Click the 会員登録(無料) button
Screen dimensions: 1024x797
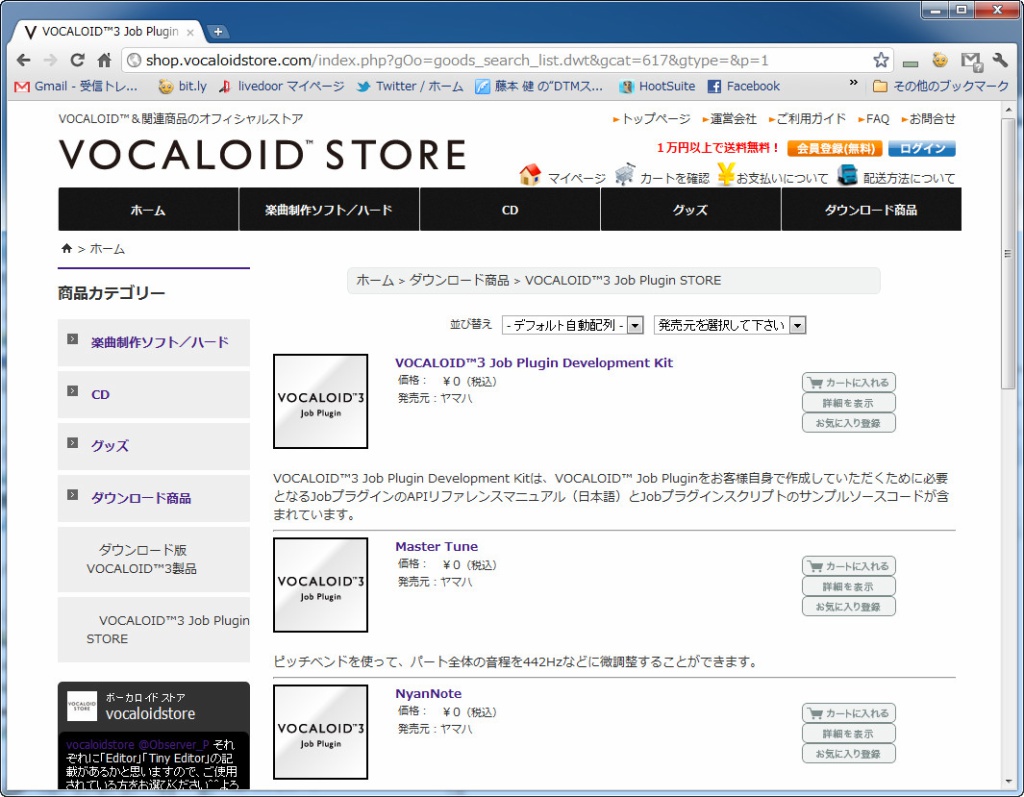835,148
